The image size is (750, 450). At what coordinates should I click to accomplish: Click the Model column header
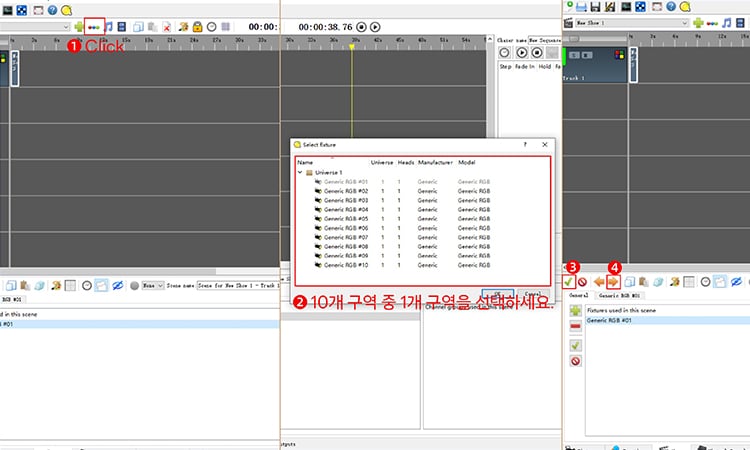pyautogui.click(x=467, y=163)
